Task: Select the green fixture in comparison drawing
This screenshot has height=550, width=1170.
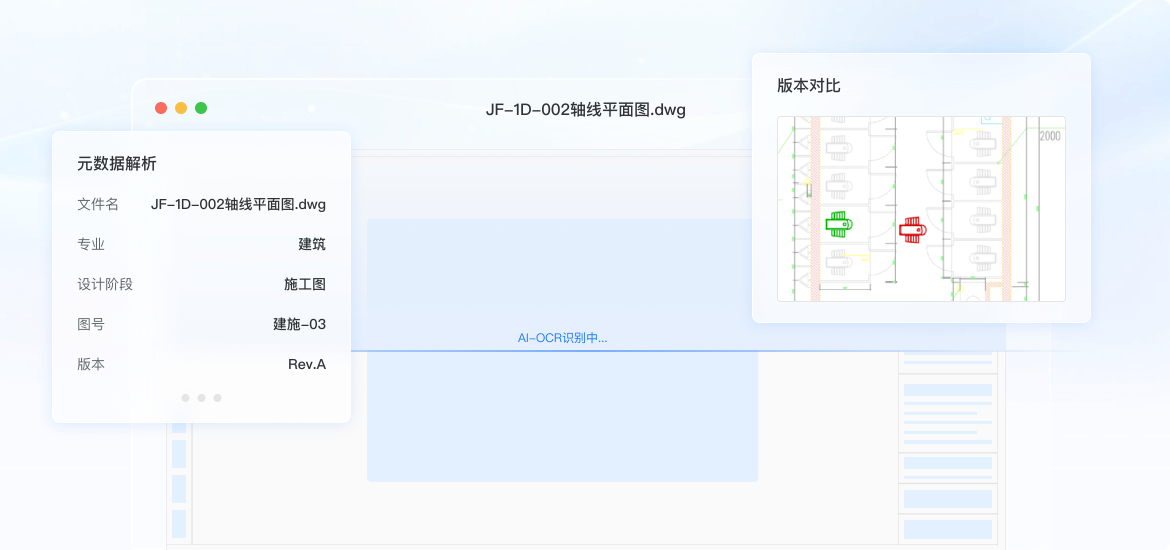Action: (839, 224)
